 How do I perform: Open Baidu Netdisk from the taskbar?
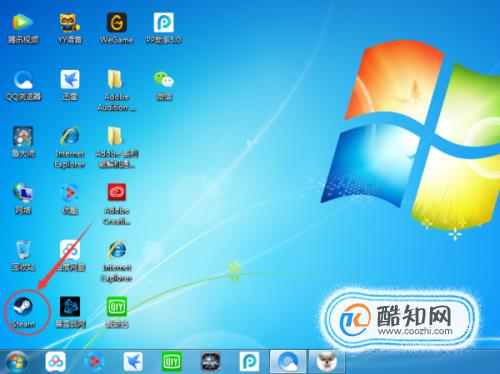coord(55,362)
